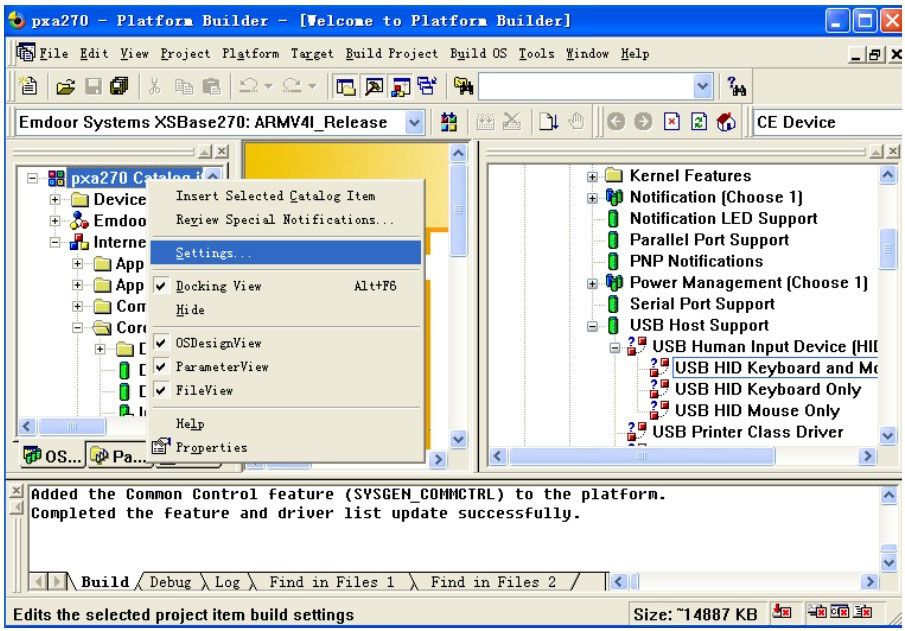Open the platform configuration dropdown
Screen dimensions: 905x631
coord(415,122)
